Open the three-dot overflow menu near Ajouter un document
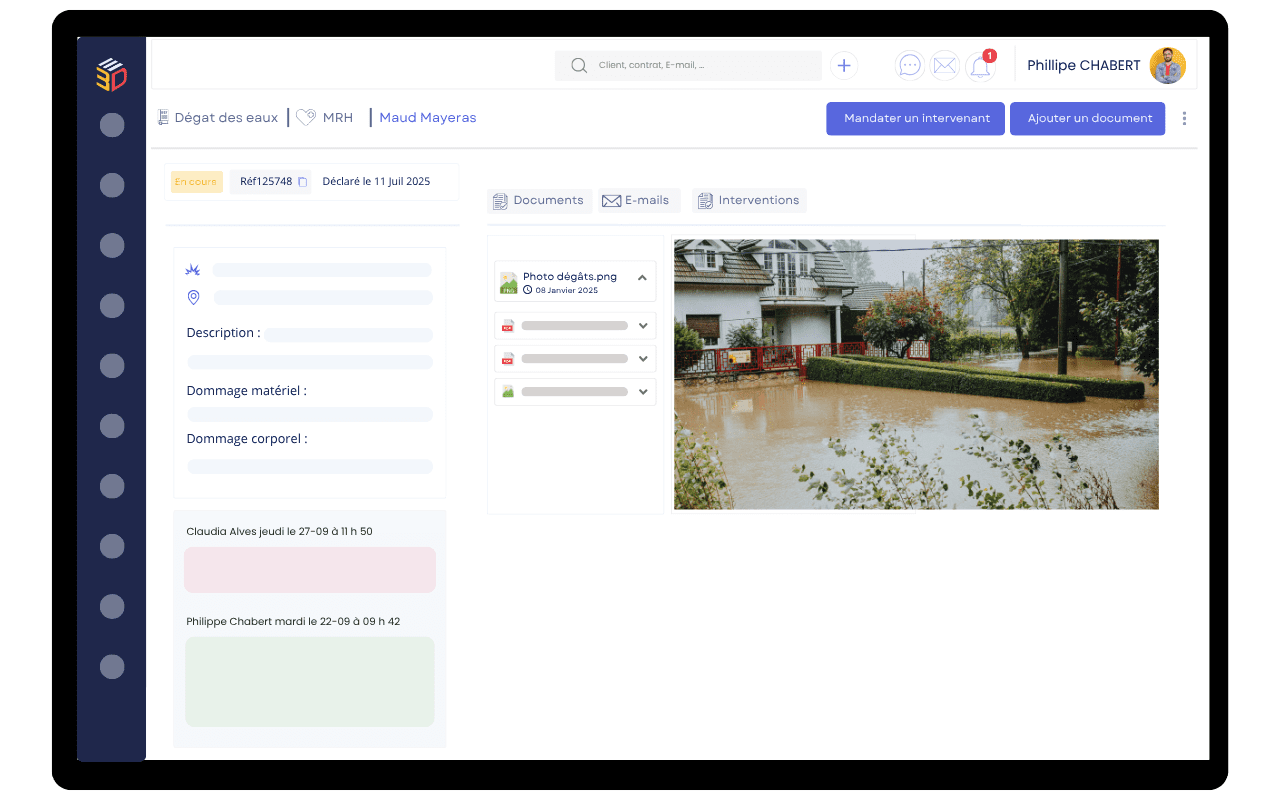The height and width of the screenshot is (800, 1280). pyautogui.click(x=1184, y=118)
